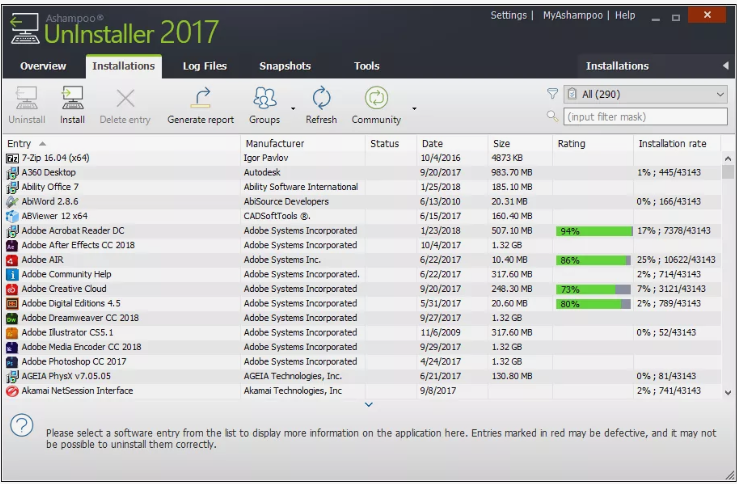Click the ABViewer 12 x64 entry icon
The height and width of the screenshot is (484, 737).
pos(12,216)
